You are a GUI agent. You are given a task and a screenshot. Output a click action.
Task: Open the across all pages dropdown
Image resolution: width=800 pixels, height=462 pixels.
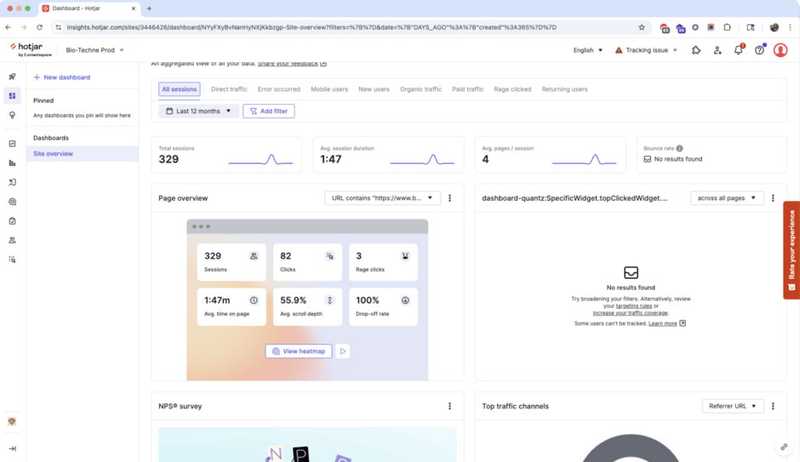pos(727,198)
